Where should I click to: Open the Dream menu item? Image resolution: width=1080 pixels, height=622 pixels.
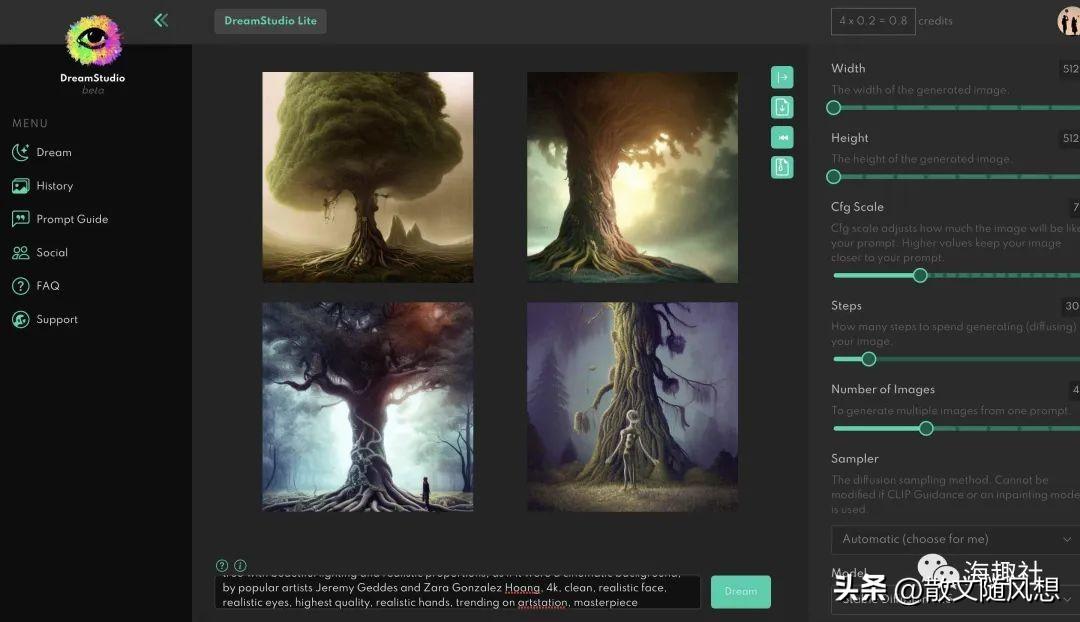[x=53, y=153]
